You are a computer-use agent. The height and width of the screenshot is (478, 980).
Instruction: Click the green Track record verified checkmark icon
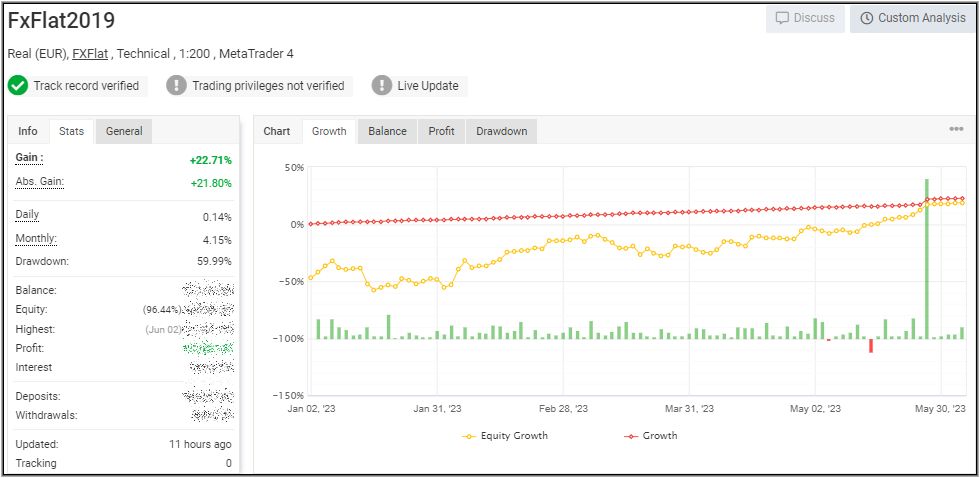(x=18, y=86)
